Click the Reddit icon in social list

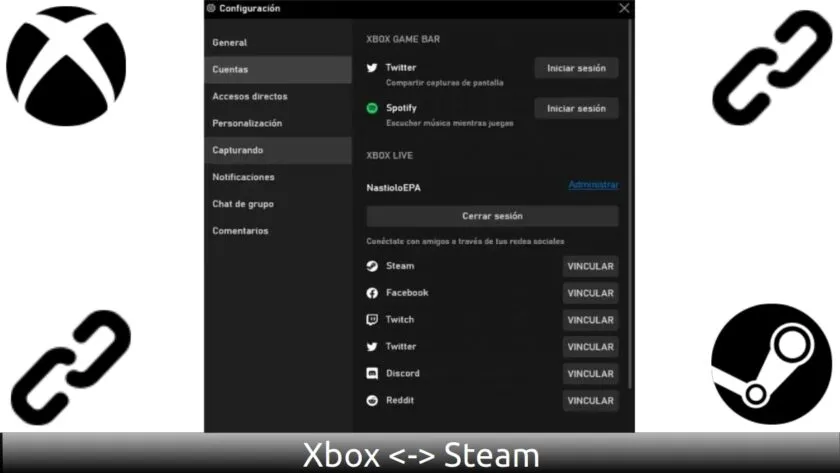pyautogui.click(x=372, y=401)
